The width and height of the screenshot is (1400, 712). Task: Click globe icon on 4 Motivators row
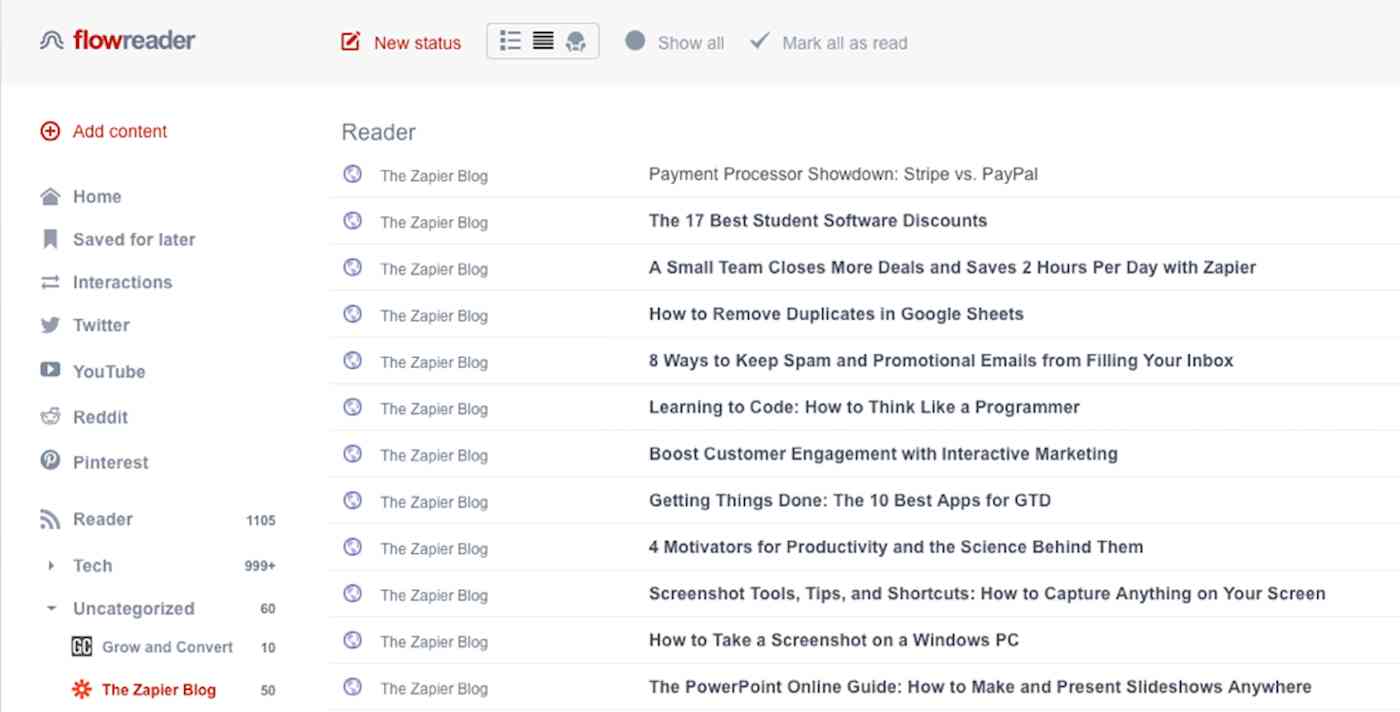coord(352,547)
